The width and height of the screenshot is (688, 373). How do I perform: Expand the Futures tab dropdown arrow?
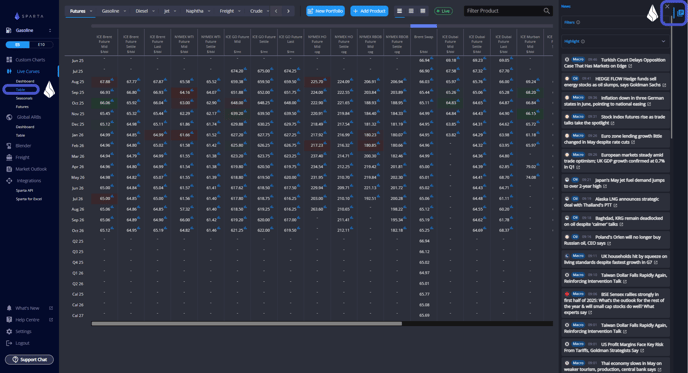point(91,11)
